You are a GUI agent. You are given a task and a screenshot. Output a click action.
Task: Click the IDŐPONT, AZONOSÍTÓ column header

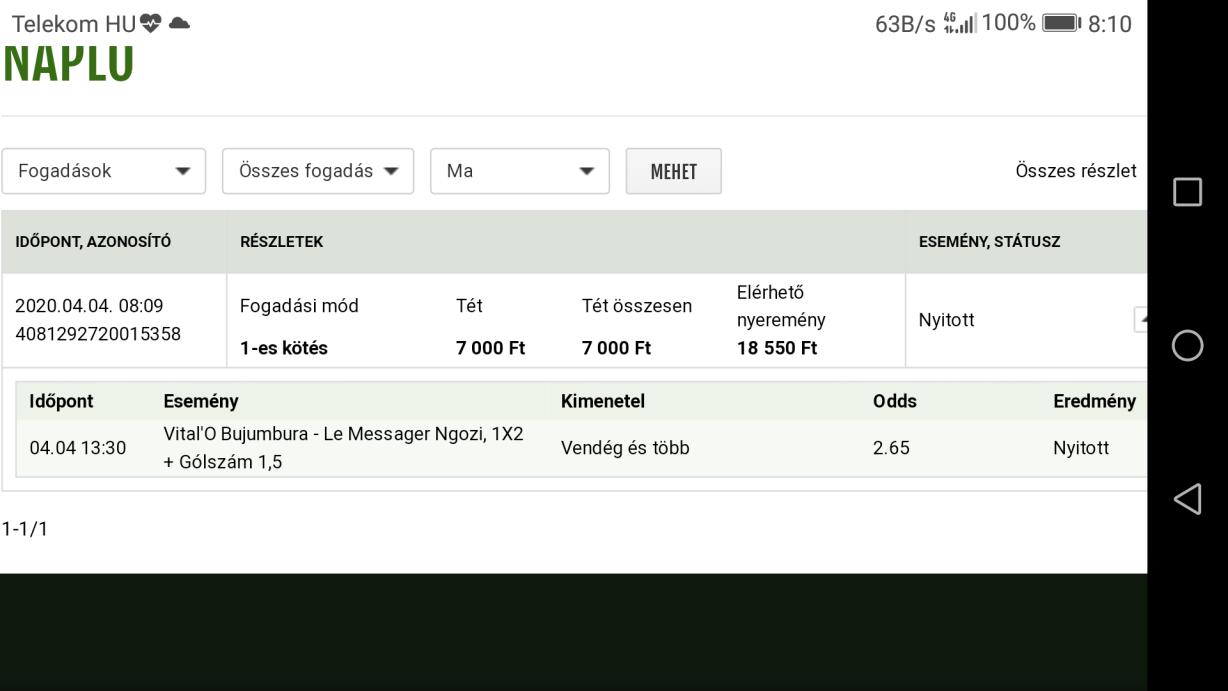[93, 242]
